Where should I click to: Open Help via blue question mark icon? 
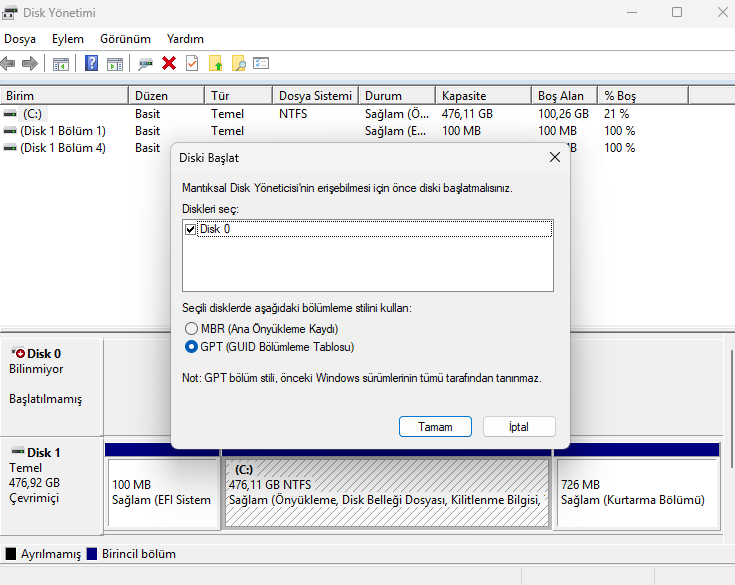[x=91, y=63]
